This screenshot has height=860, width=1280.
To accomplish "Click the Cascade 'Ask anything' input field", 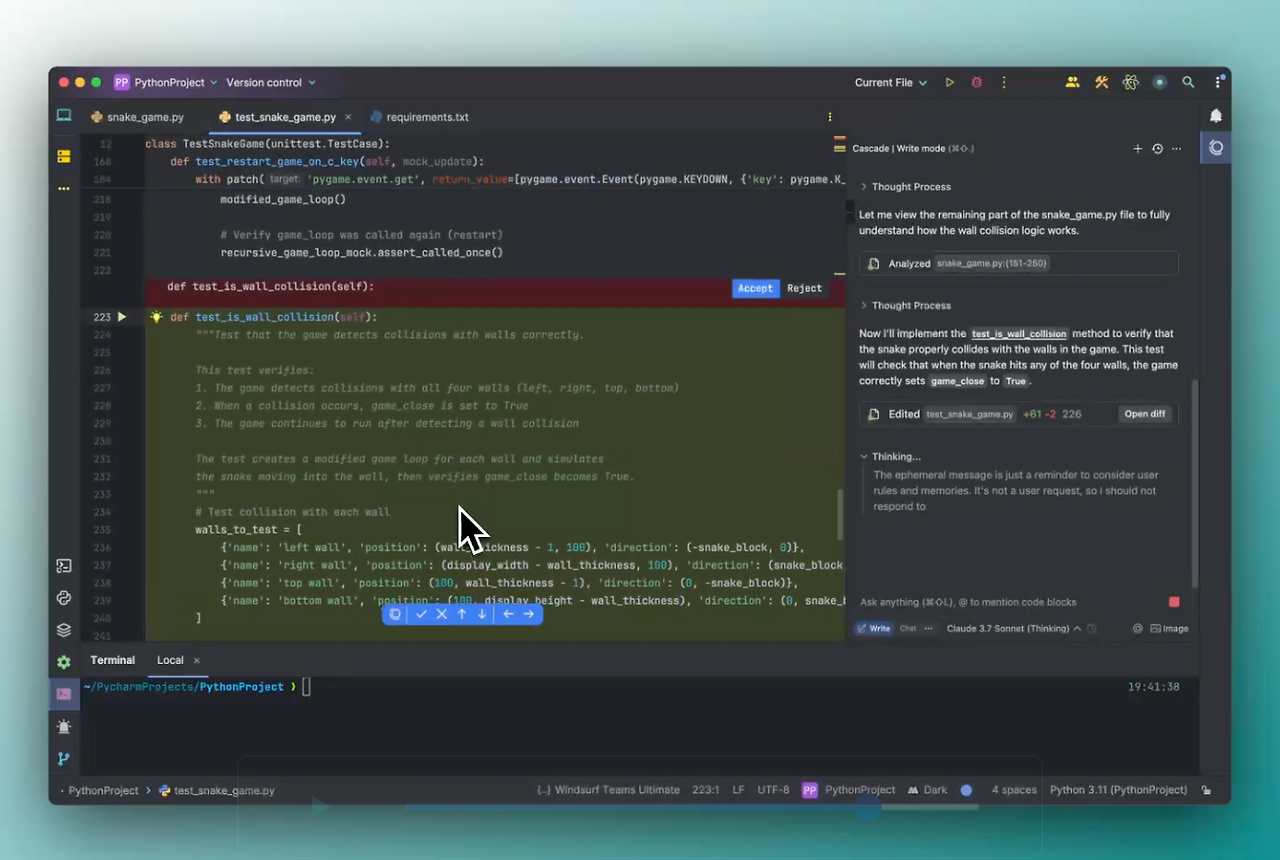I will click(x=1010, y=602).
